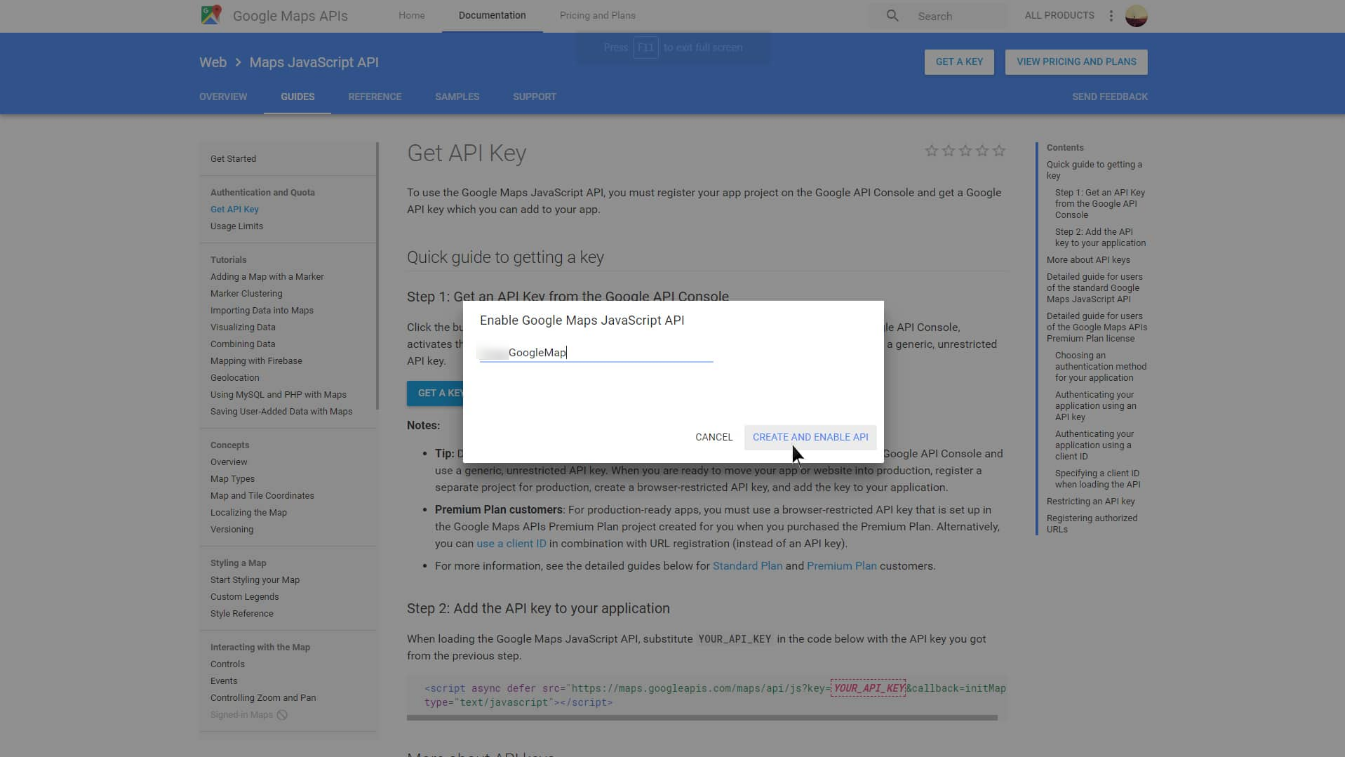1345x757 pixels.
Task: Open Geolocation sidebar item
Action: click(x=234, y=378)
